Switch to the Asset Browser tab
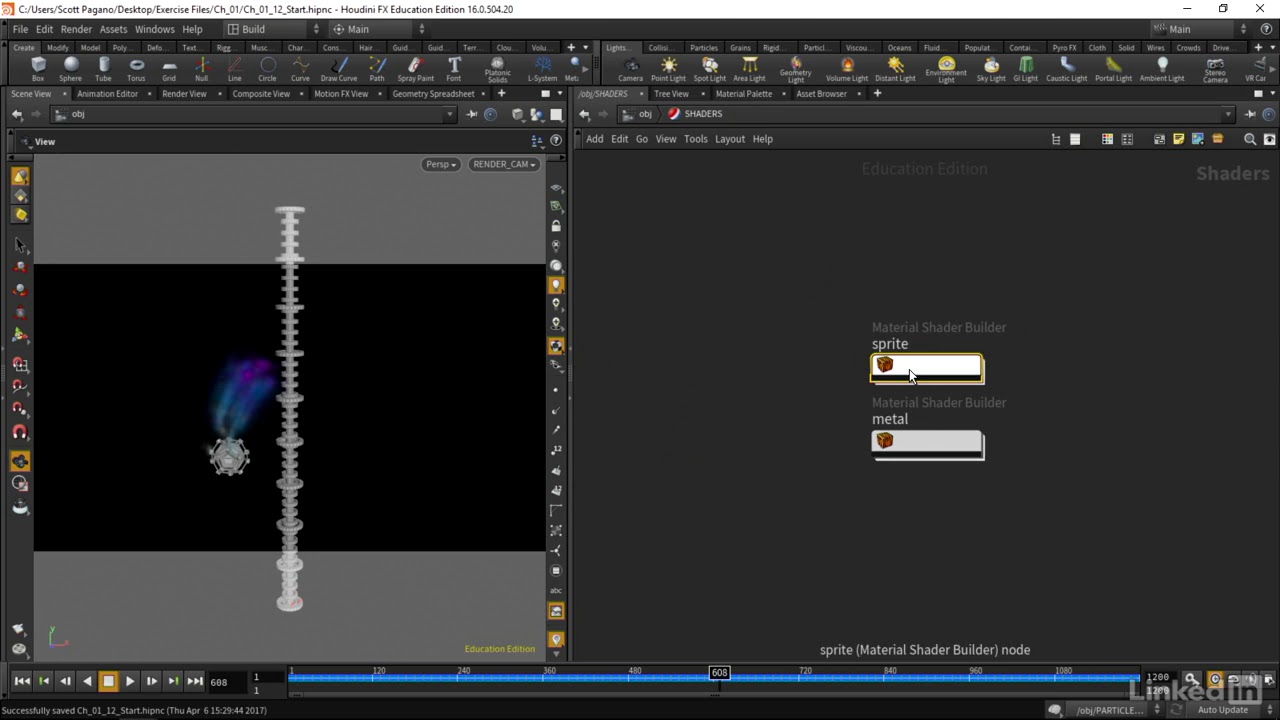The image size is (1280, 720). pos(821,94)
